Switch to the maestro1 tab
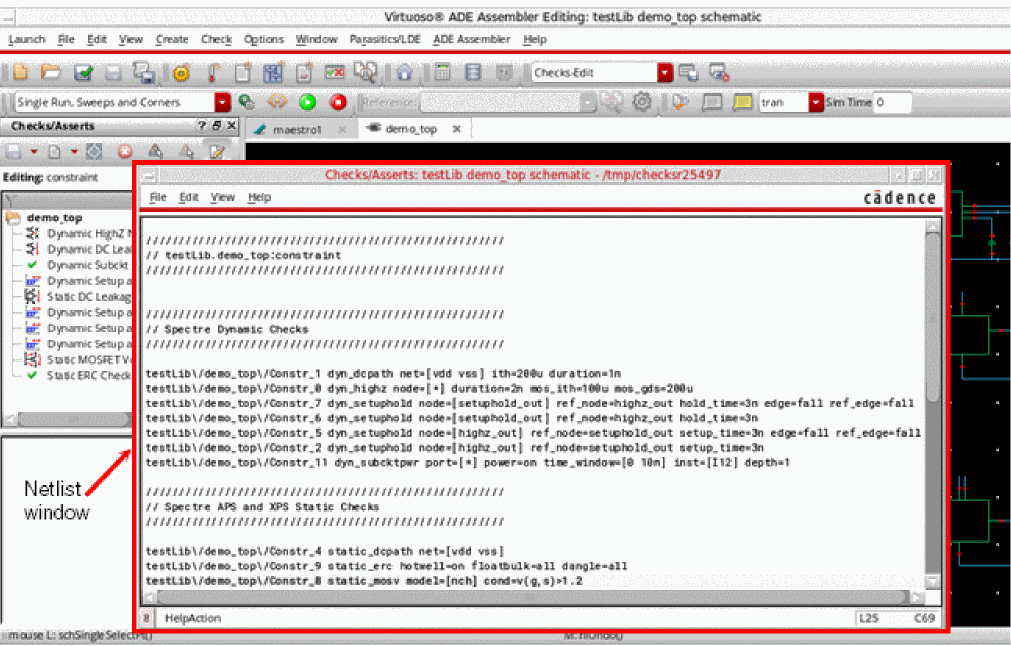Screen dimensions: 1011x646 coord(297,130)
